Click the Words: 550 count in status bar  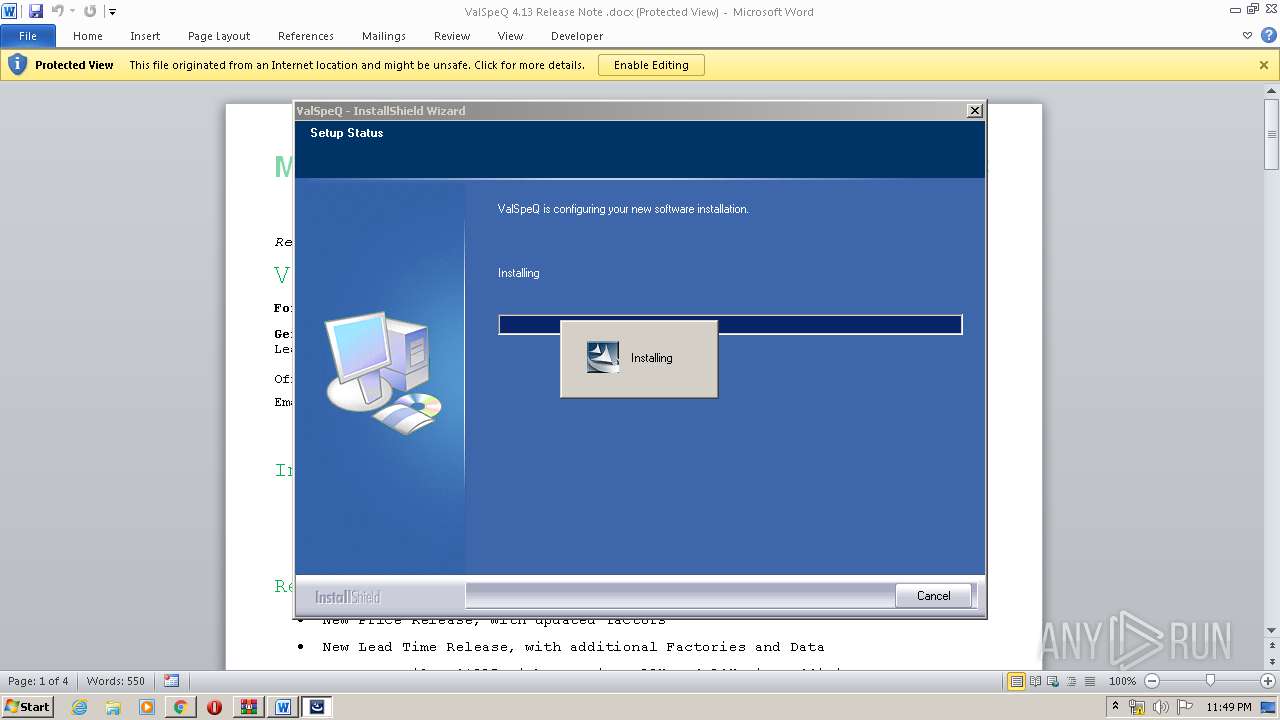click(116, 681)
